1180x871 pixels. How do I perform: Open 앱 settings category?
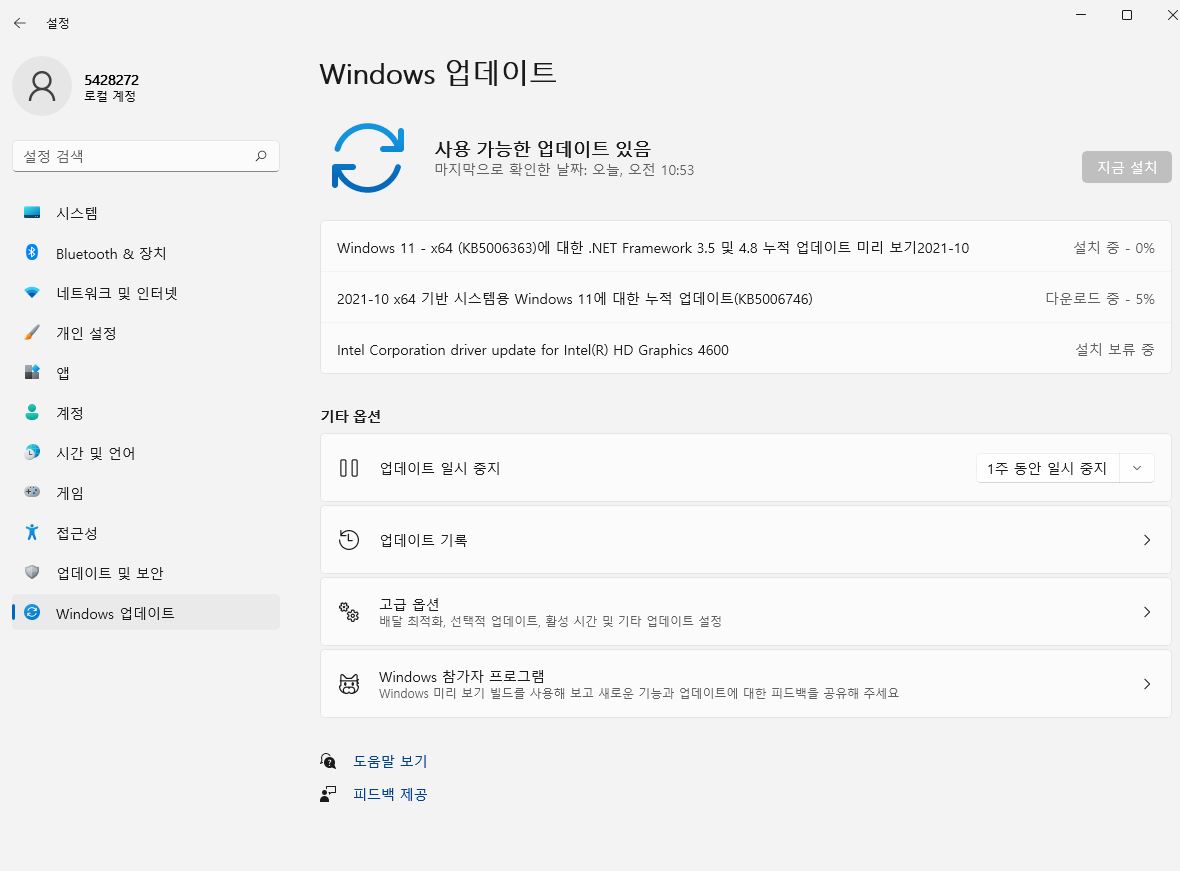tap(146, 373)
